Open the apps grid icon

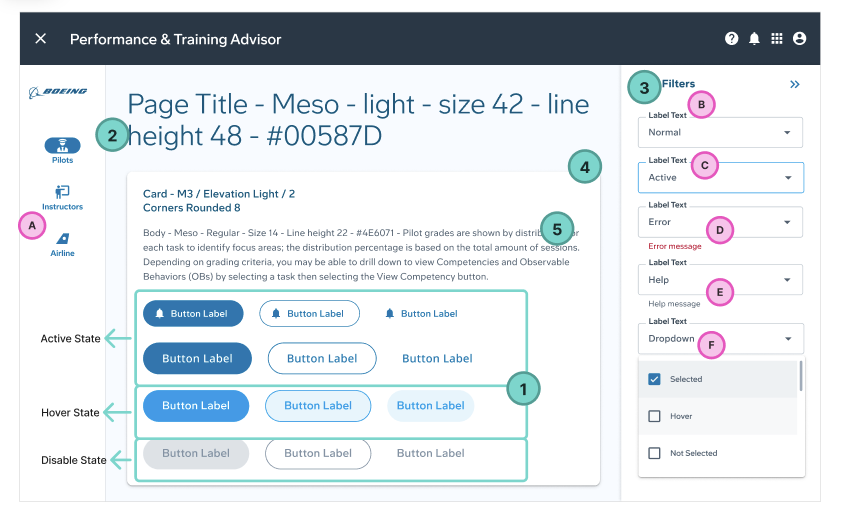click(x=777, y=38)
